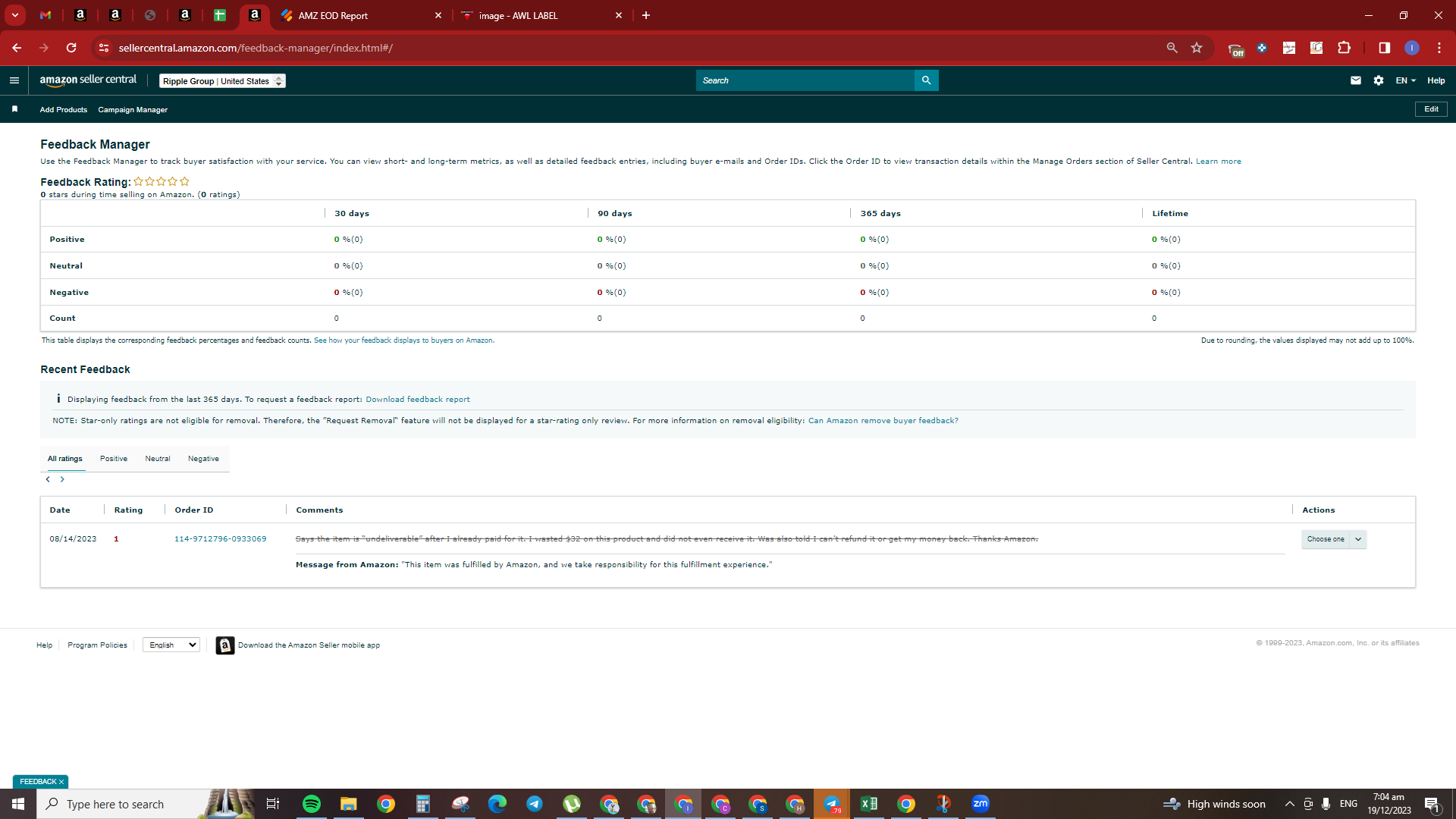The height and width of the screenshot is (819, 1456).
Task: Open the browser zoom magnifier icon
Action: (1172, 48)
